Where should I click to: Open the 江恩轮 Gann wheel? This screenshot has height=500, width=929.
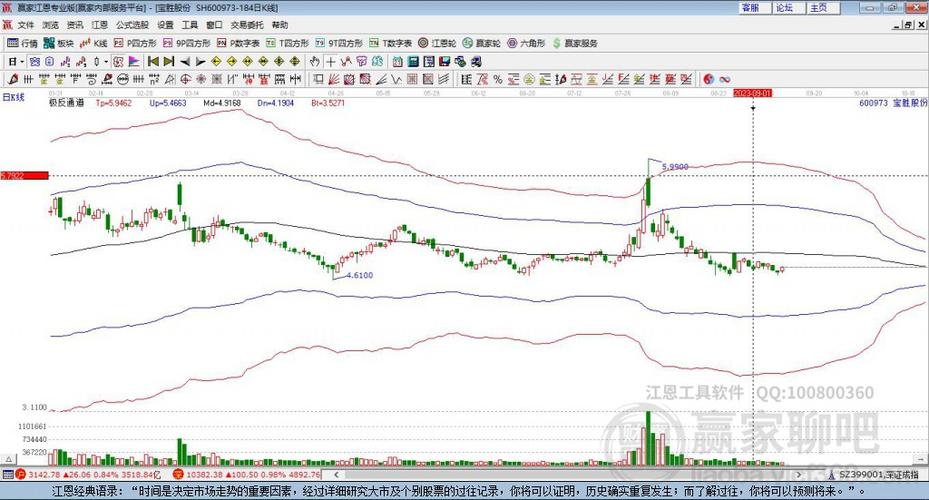[x=437, y=43]
